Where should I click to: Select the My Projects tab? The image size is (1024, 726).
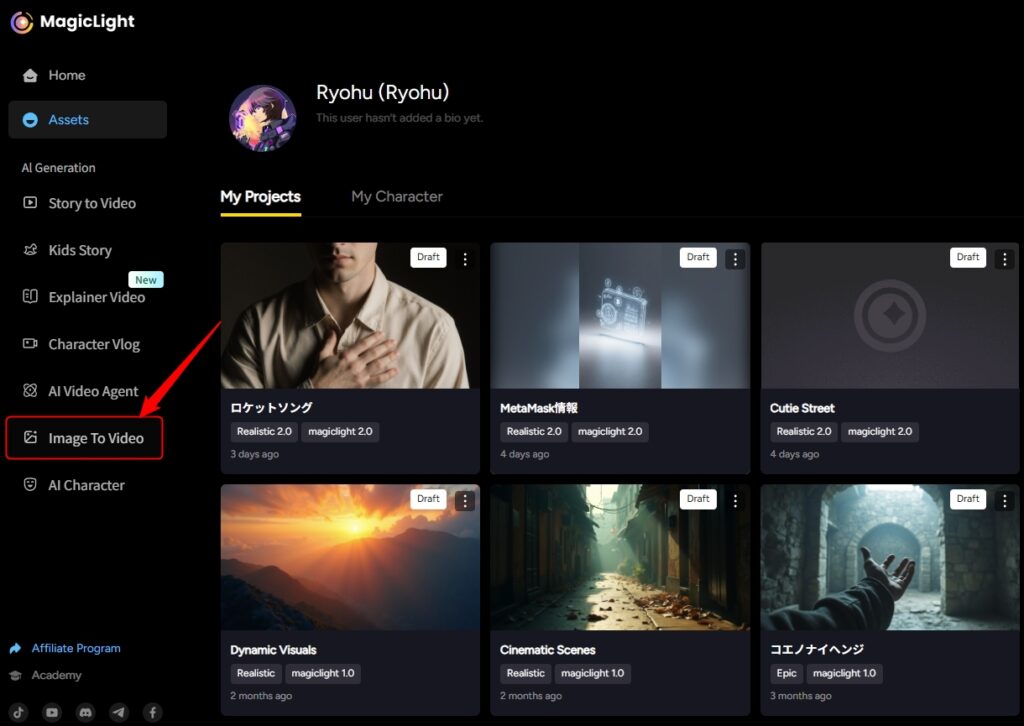tap(260, 196)
